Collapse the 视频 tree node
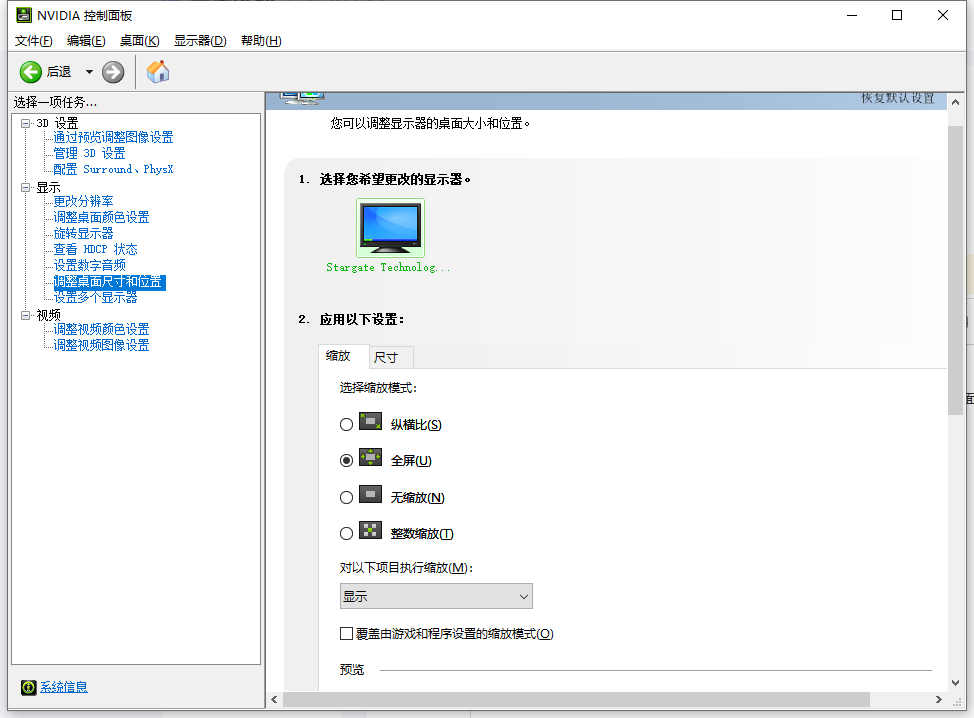This screenshot has height=718, width=974. tap(25, 315)
